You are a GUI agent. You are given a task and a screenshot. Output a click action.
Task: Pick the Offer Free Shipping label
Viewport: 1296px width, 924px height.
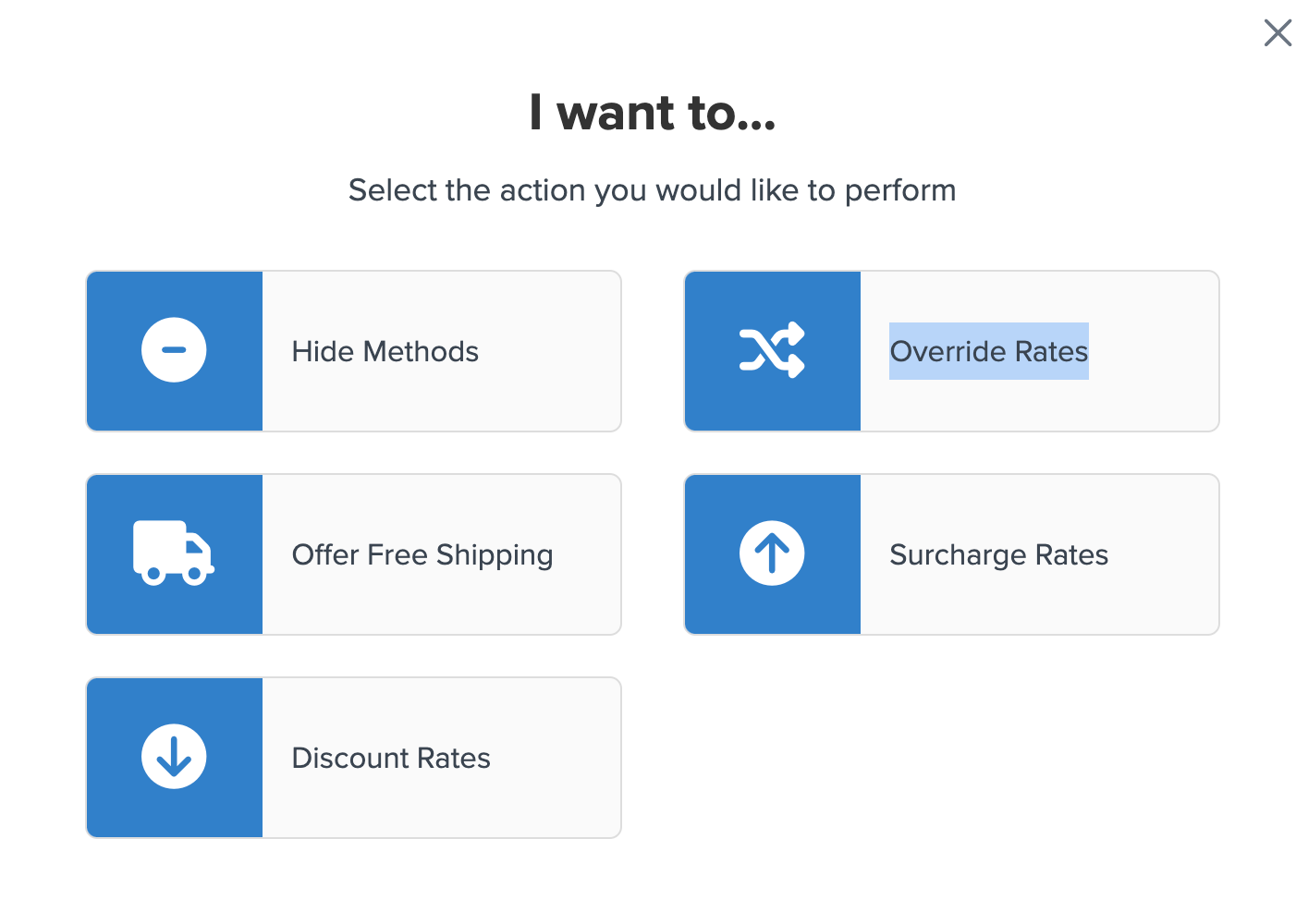422,554
